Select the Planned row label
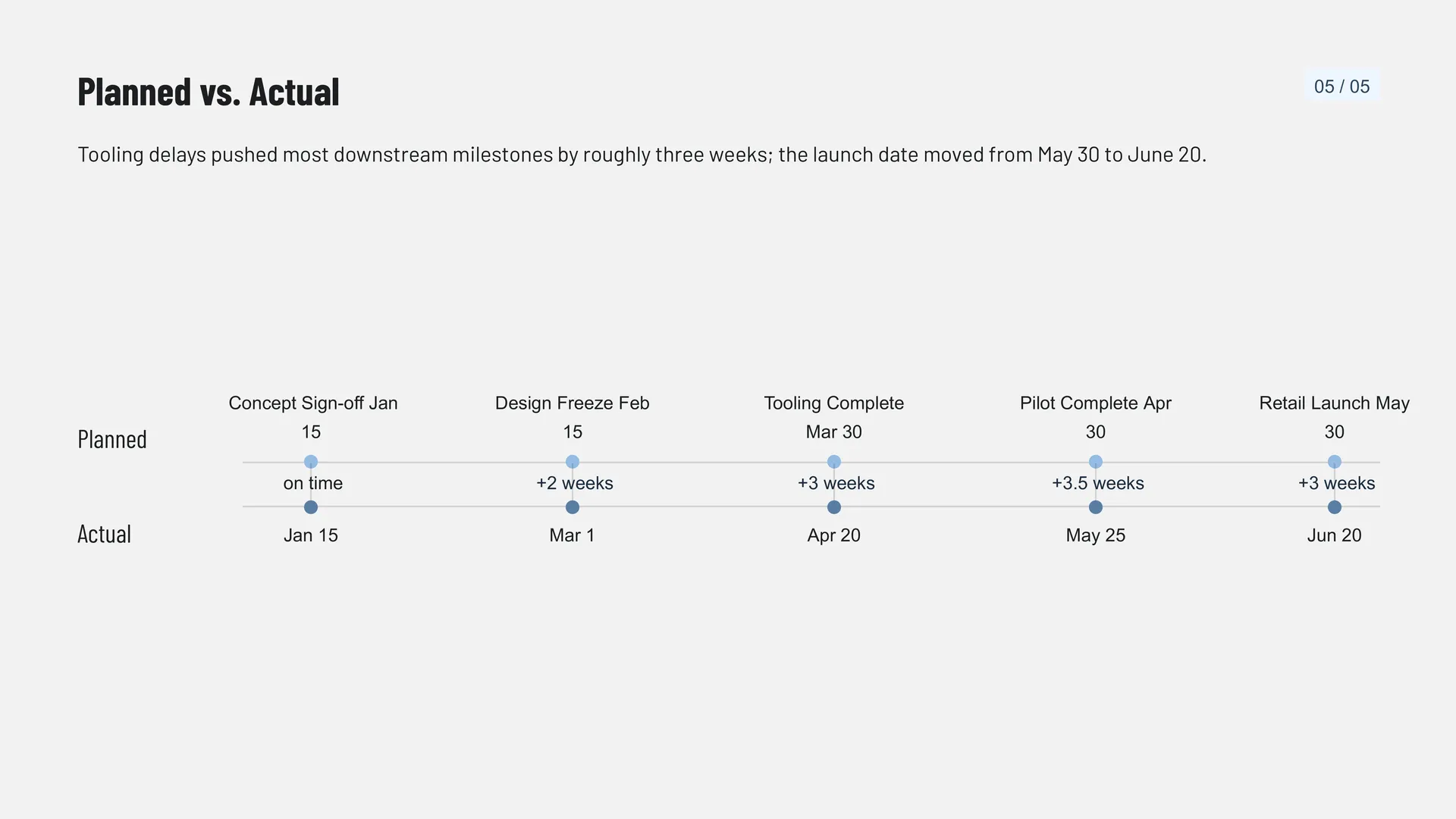Screen dimensions: 1456x819 [112, 439]
